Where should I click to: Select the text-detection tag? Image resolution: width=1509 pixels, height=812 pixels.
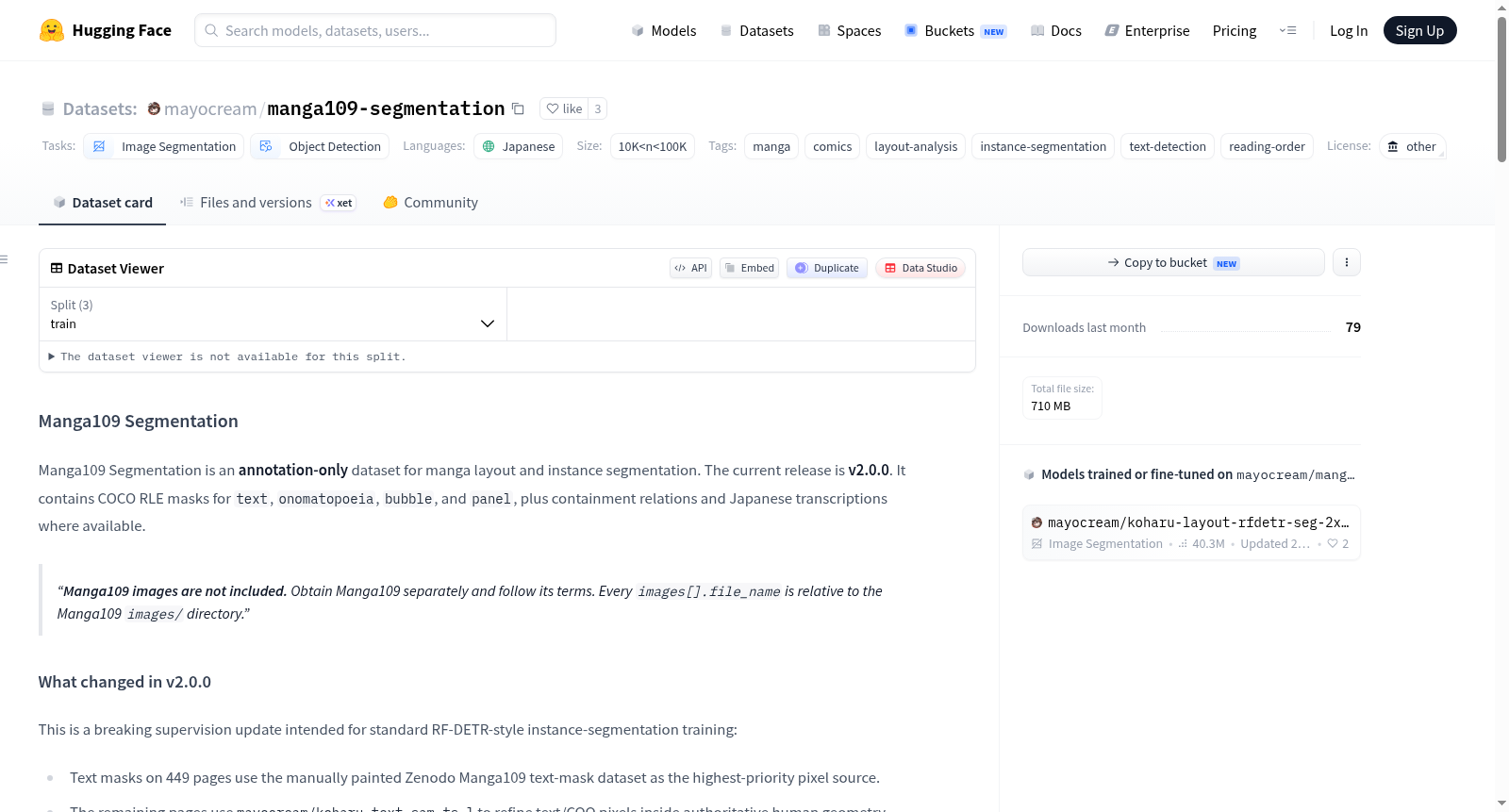[x=1168, y=146]
